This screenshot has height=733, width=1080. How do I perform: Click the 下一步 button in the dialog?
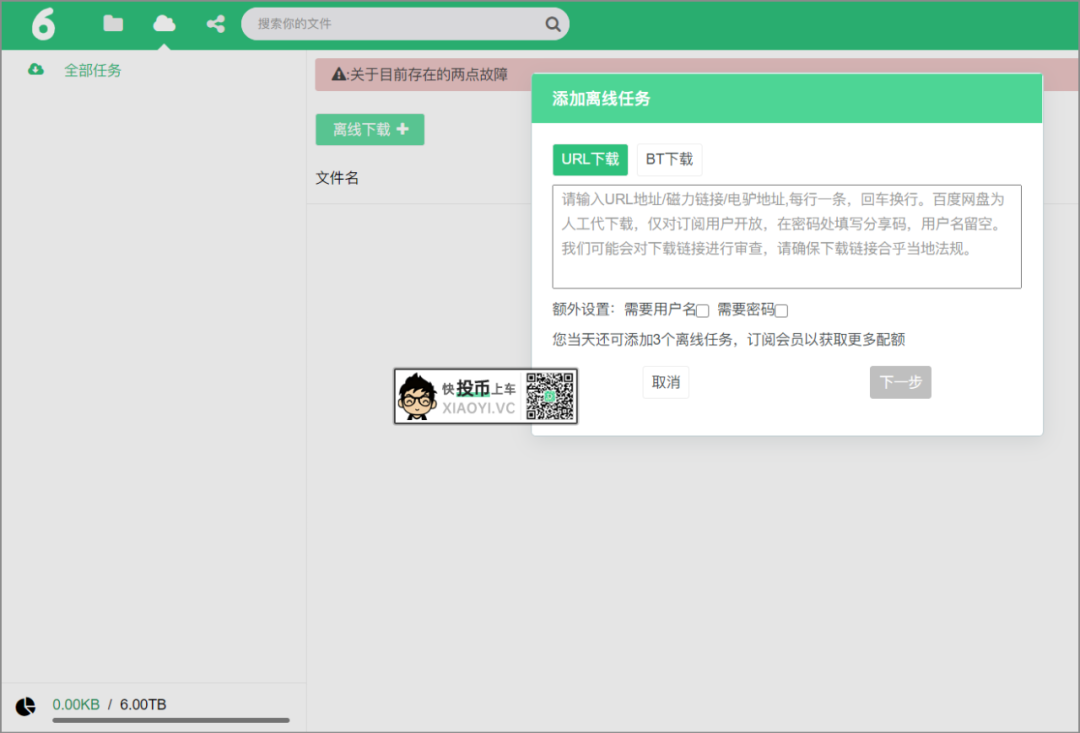(899, 382)
